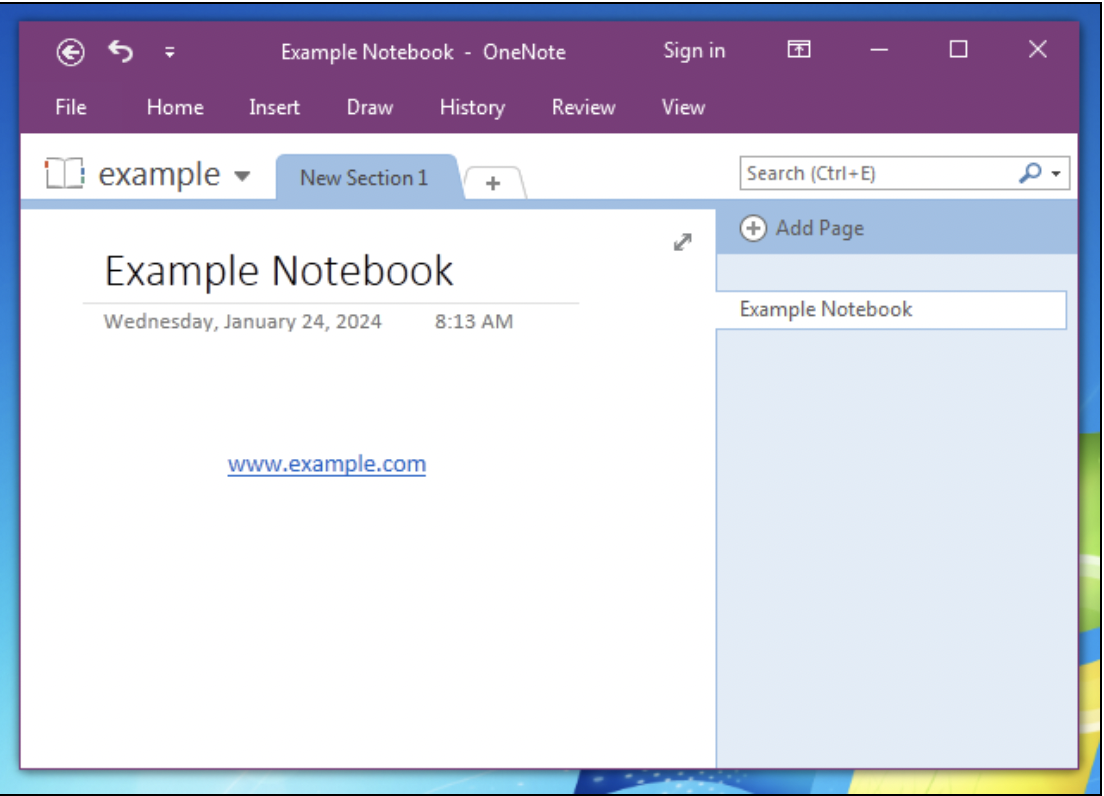1104x796 pixels.
Task: Select the New Section 1 tab
Action: click(364, 177)
